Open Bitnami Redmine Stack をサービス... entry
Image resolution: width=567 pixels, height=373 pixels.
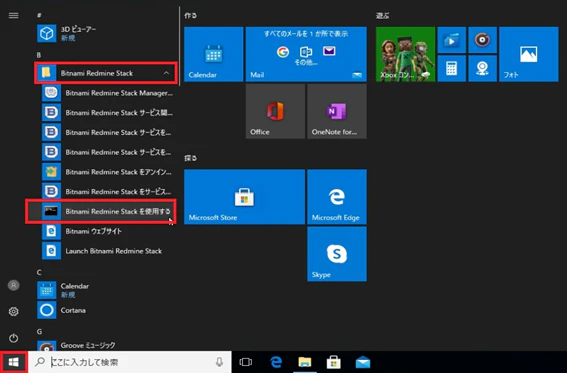tap(108, 192)
